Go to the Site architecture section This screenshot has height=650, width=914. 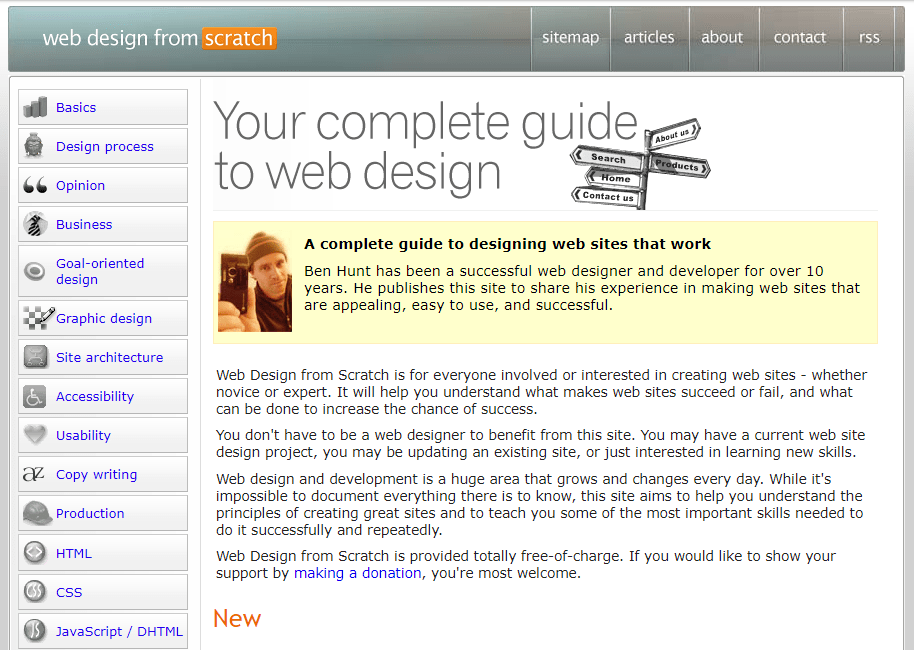[x=110, y=357]
